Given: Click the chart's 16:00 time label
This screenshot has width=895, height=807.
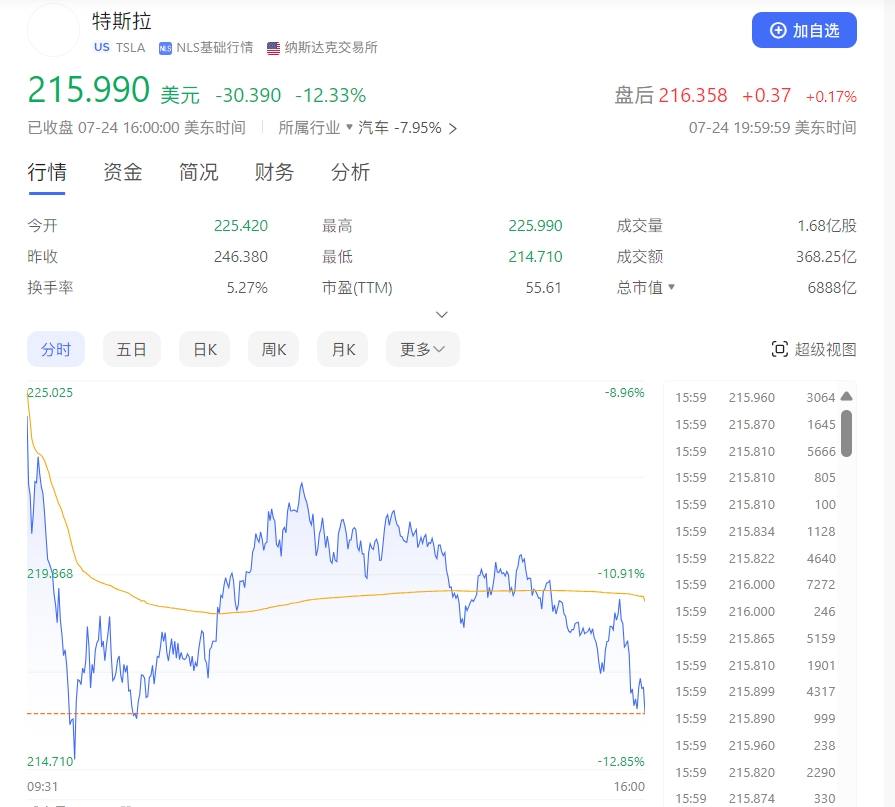Looking at the screenshot, I should (629, 787).
